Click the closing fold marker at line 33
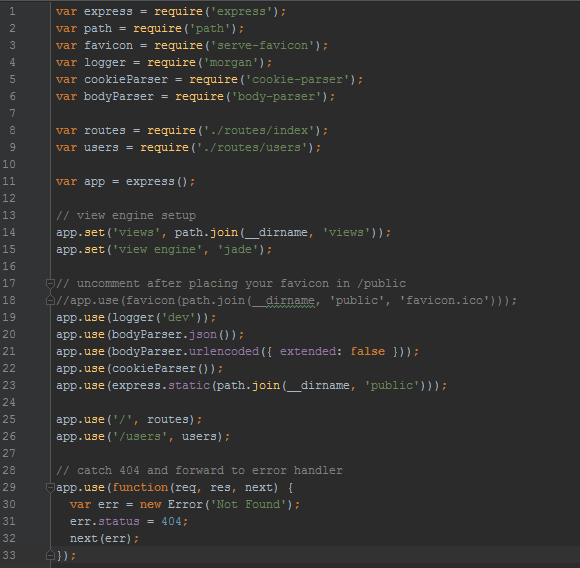 tap(50, 555)
